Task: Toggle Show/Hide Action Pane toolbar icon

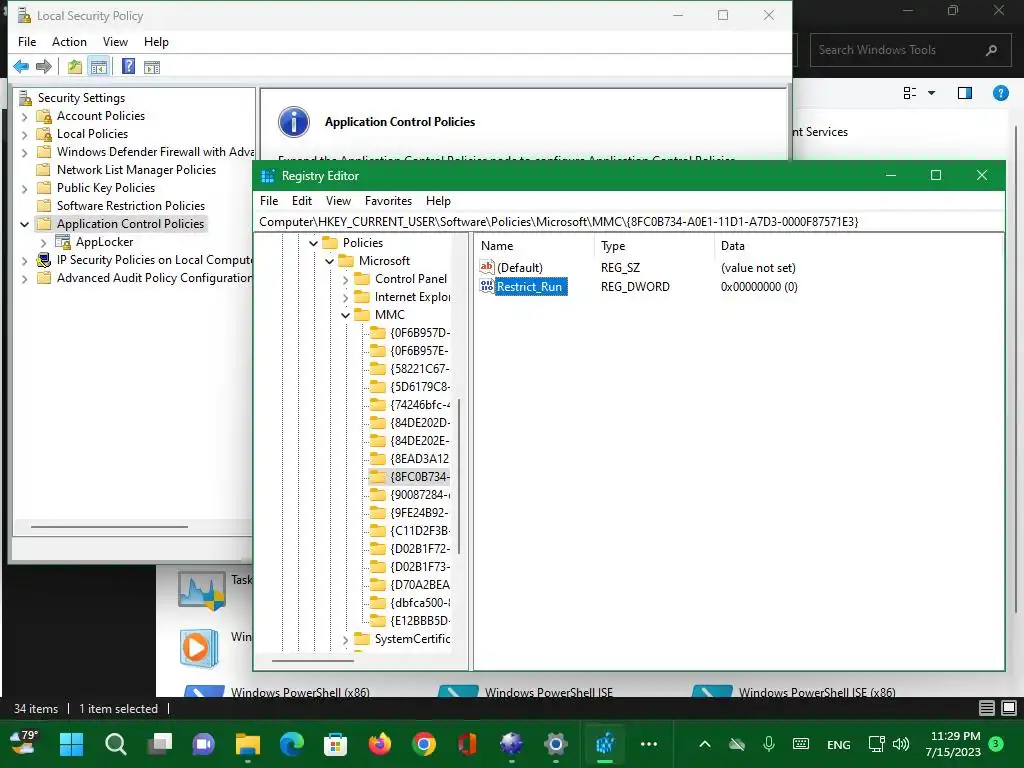Action: 152,67
